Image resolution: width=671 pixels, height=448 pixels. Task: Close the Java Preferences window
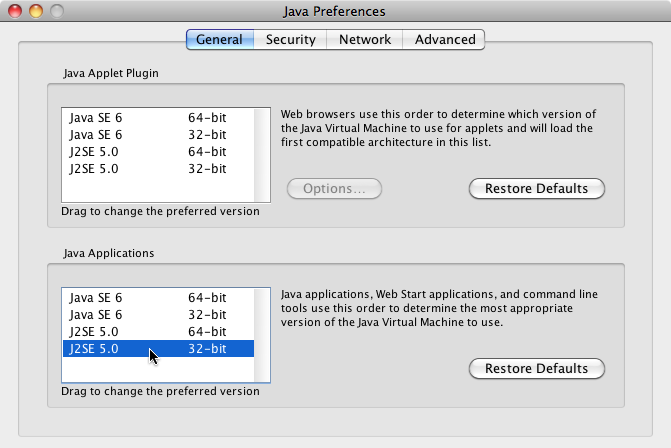point(15,11)
